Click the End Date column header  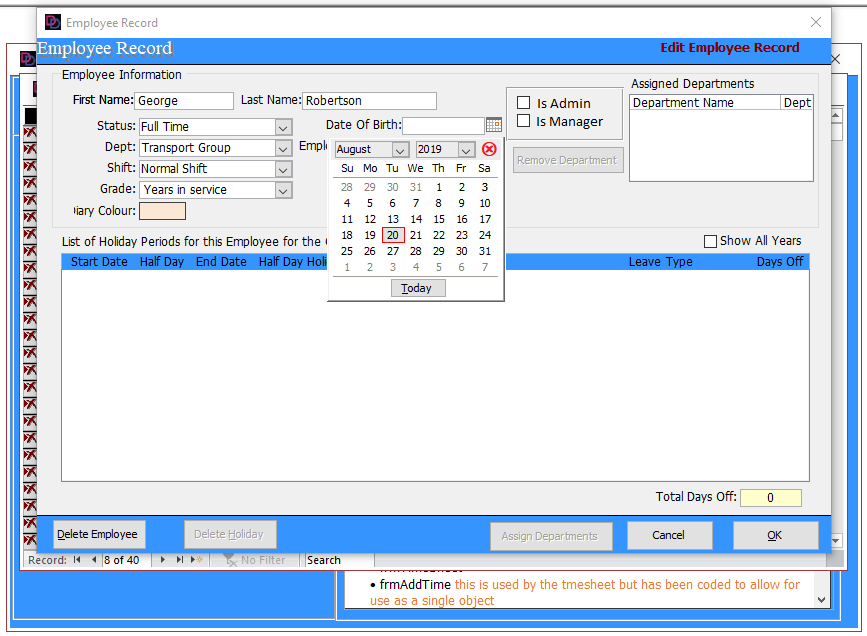click(221, 262)
